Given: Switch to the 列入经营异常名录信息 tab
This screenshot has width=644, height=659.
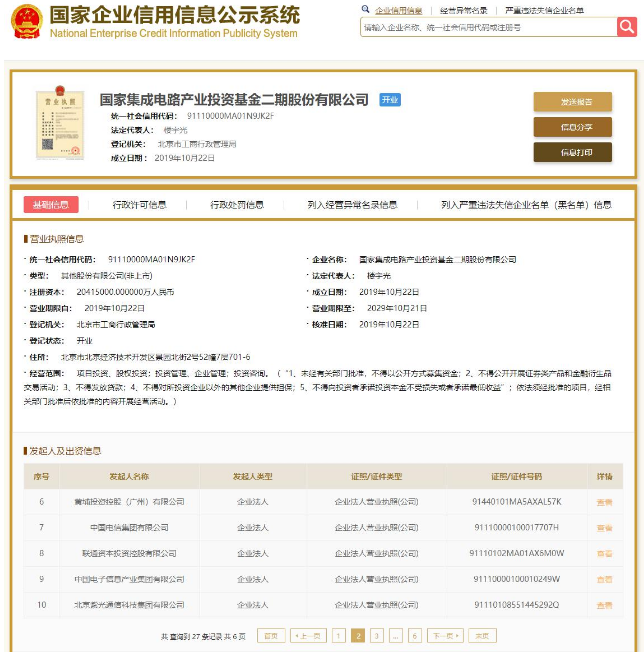Looking at the screenshot, I should pyautogui.click(x=352, y=205).
